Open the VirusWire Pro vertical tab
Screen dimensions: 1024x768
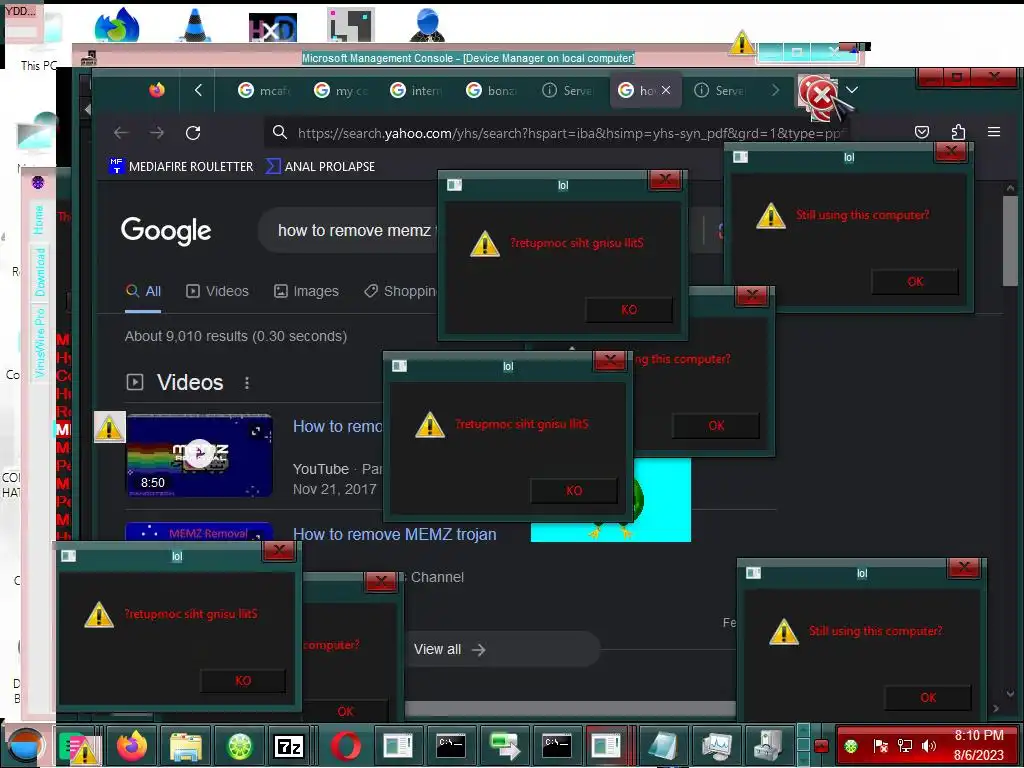click(x=39, y=344)
